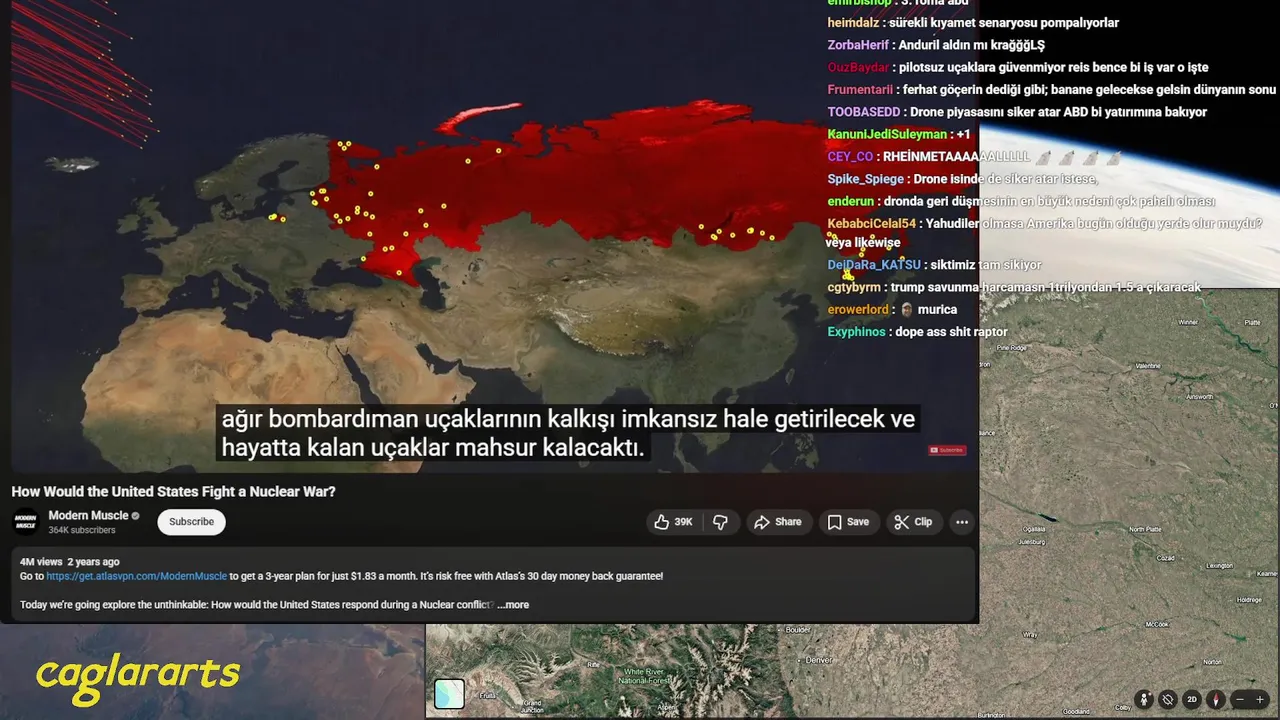Screen dimensions: 1280x720
Task: Click chat username erowerlord
Action: click(x=858, y=310)
